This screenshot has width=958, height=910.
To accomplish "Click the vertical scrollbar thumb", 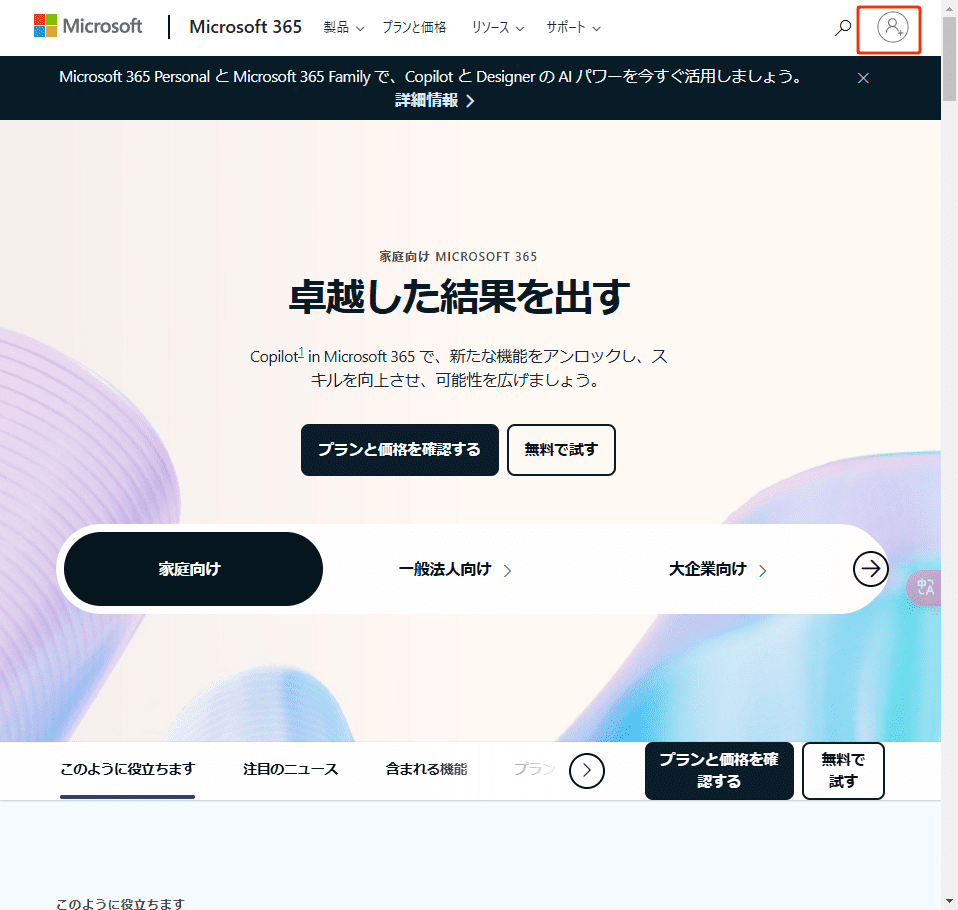I will [949, 59].
